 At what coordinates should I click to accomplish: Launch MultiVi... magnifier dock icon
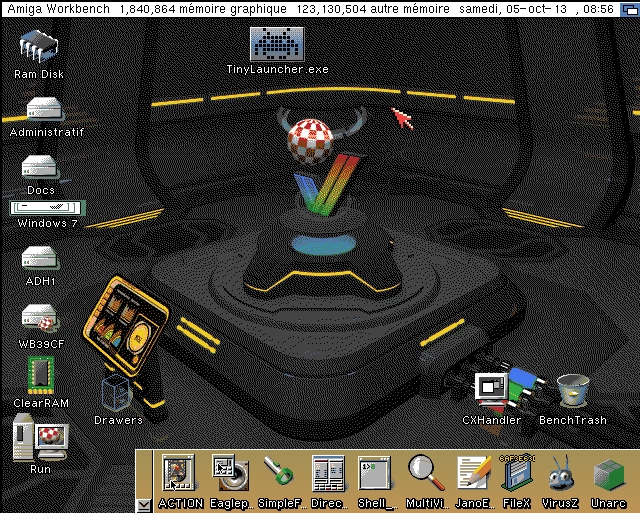pos(426,473)
